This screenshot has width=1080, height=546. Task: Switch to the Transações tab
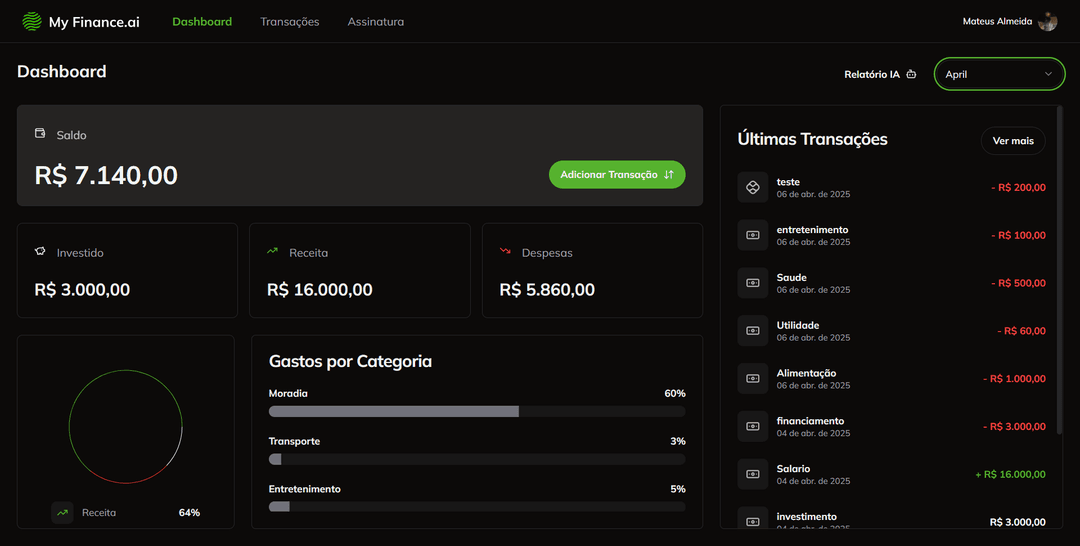tap(289, 22)
